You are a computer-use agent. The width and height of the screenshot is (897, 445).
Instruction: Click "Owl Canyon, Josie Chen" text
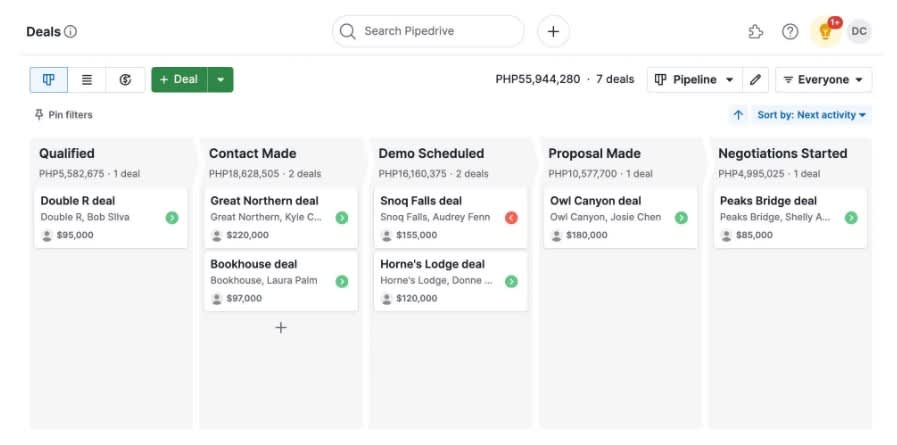coord(605,217)
